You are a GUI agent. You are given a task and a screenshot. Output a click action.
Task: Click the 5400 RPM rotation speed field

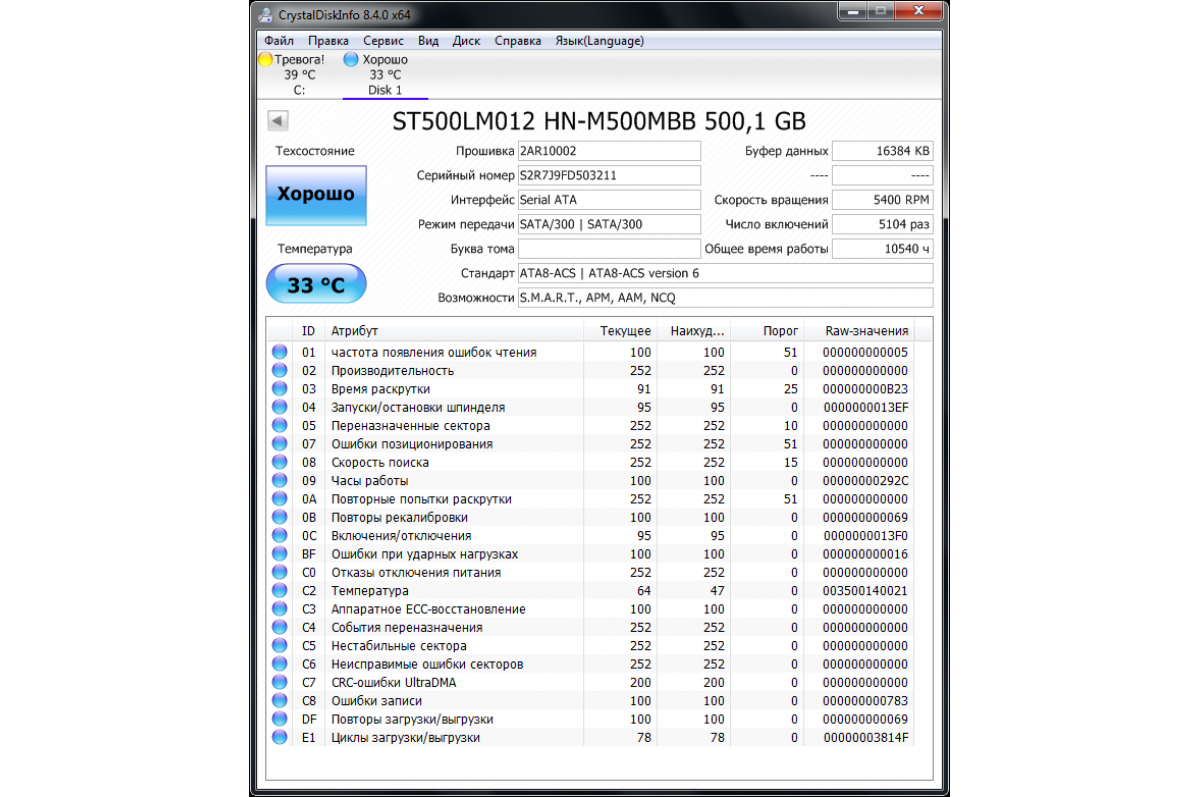coord(883,200)
